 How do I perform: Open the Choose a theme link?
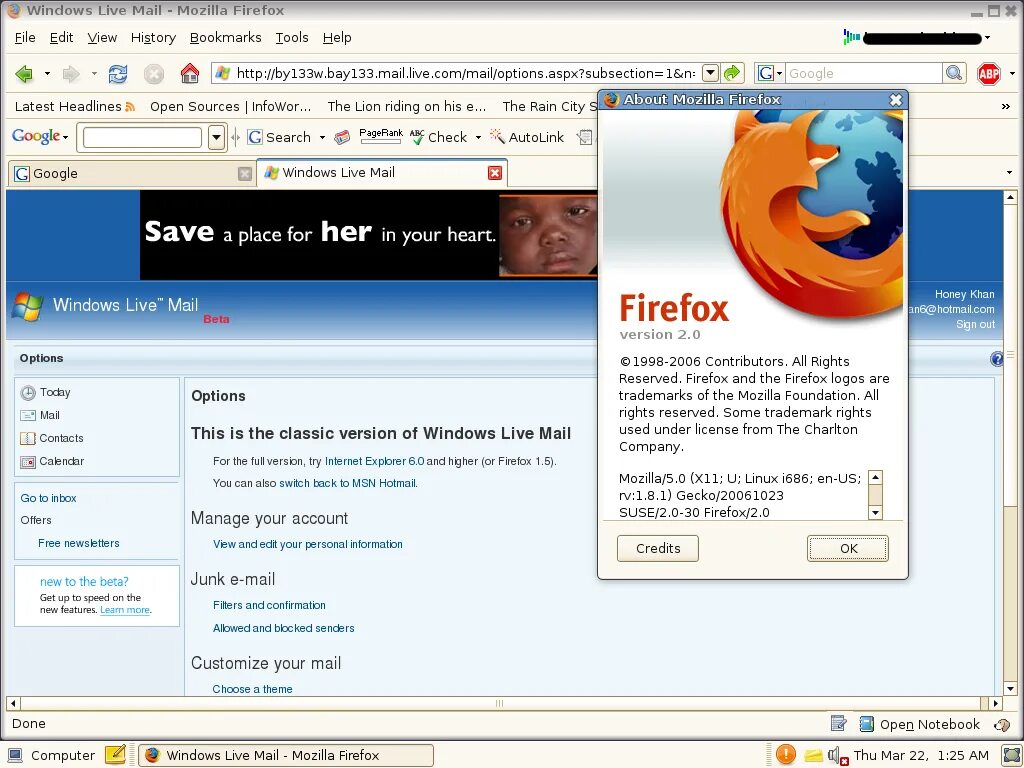click(252, 689)
